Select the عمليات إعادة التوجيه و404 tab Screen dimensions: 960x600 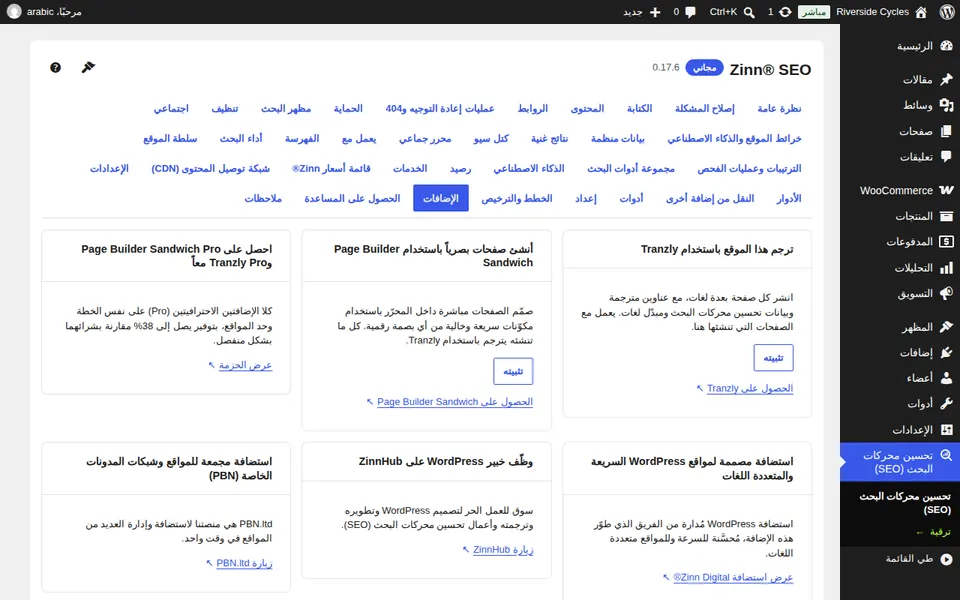click(440, 108)
